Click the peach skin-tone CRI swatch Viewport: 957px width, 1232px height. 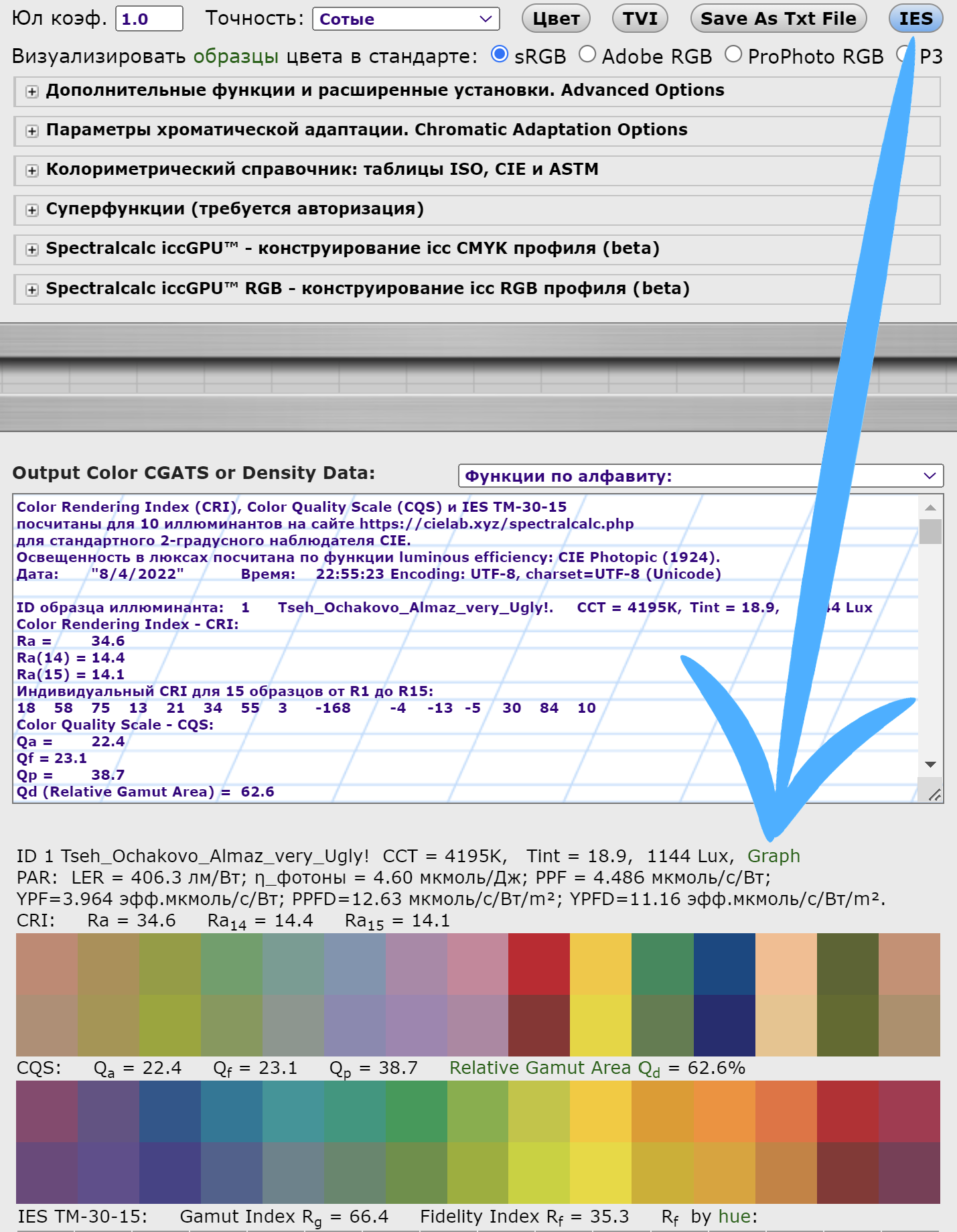pos(786,964)
